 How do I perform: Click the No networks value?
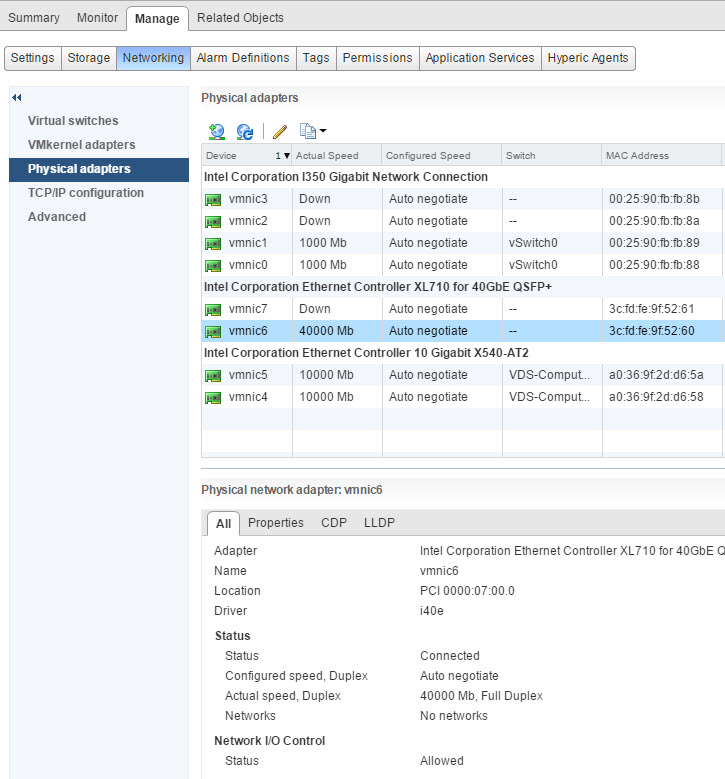tap(454, 715)
